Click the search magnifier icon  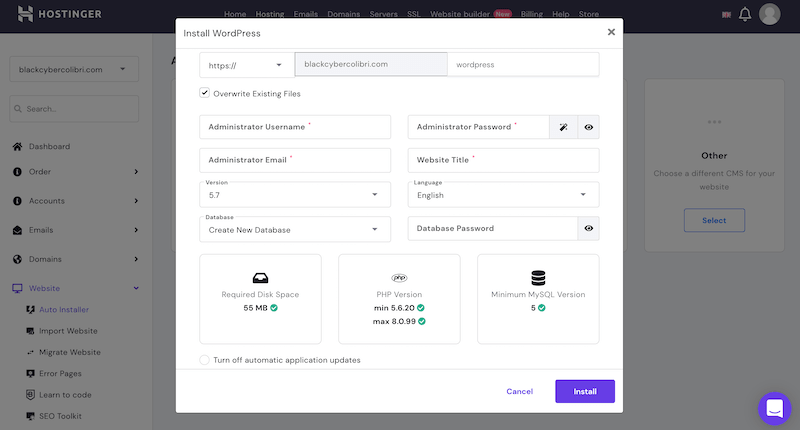click(18, 109)
